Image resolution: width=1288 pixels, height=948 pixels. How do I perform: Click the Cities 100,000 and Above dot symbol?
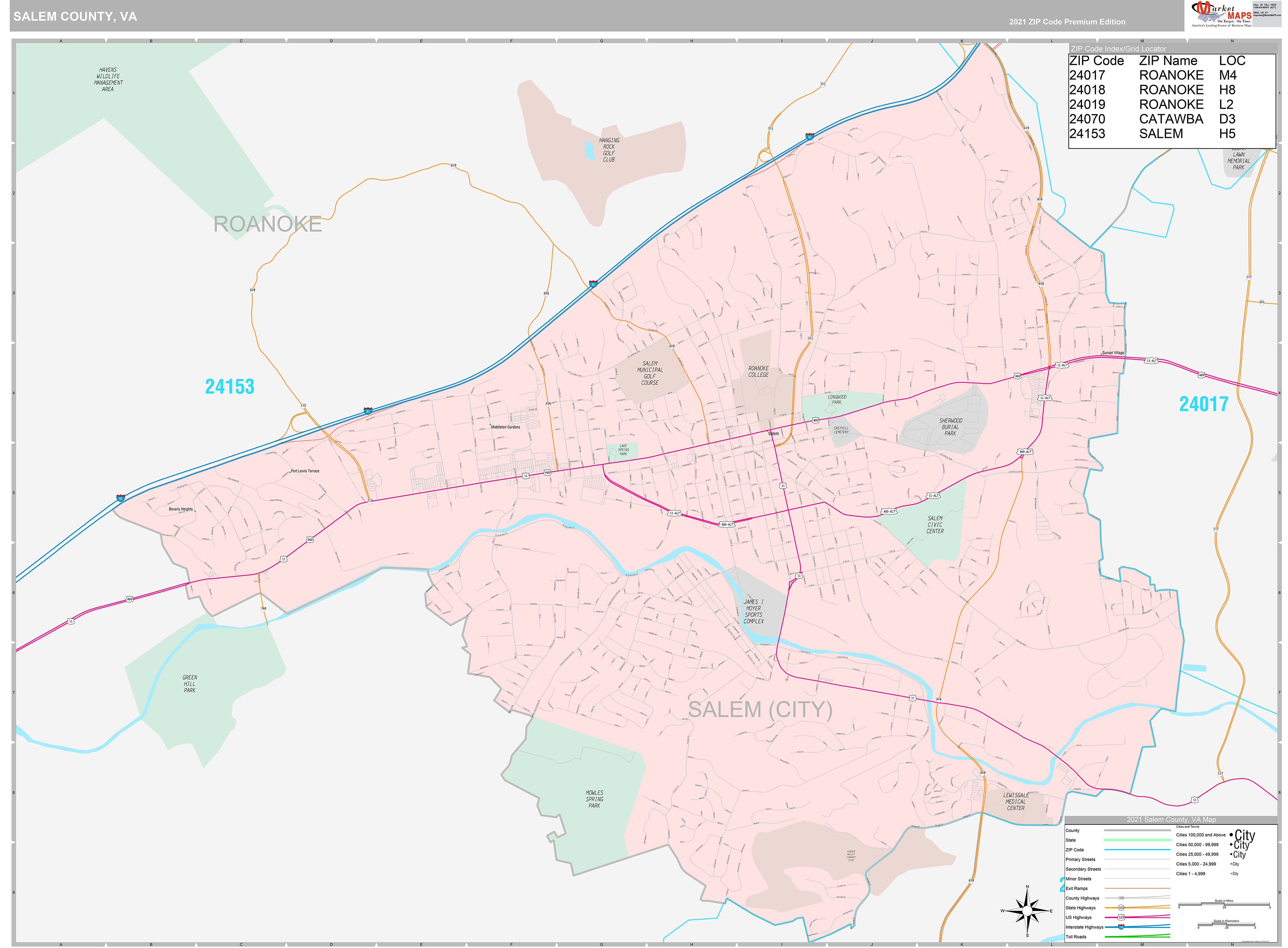(x=1231, y=835)
